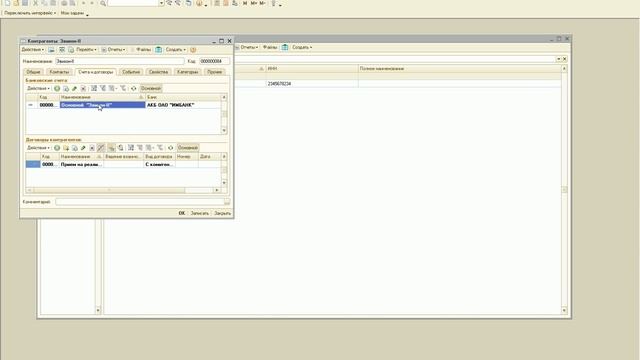Switch to the Контакты tab
640x360 pixels.
coord(59,72)
